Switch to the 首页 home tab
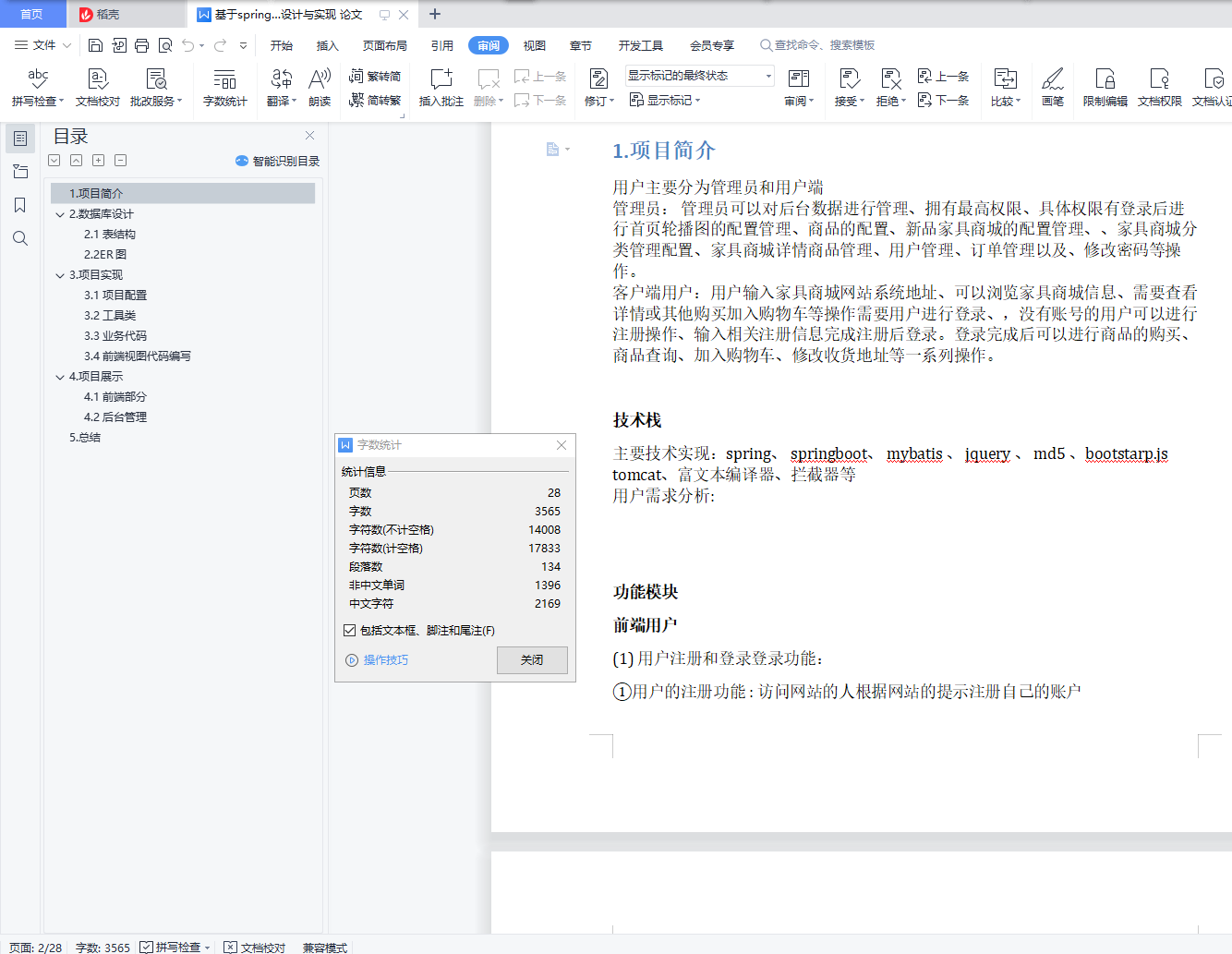Image resolution: width=1232 pixels, height=954 pixels. (x=32, y=14)
